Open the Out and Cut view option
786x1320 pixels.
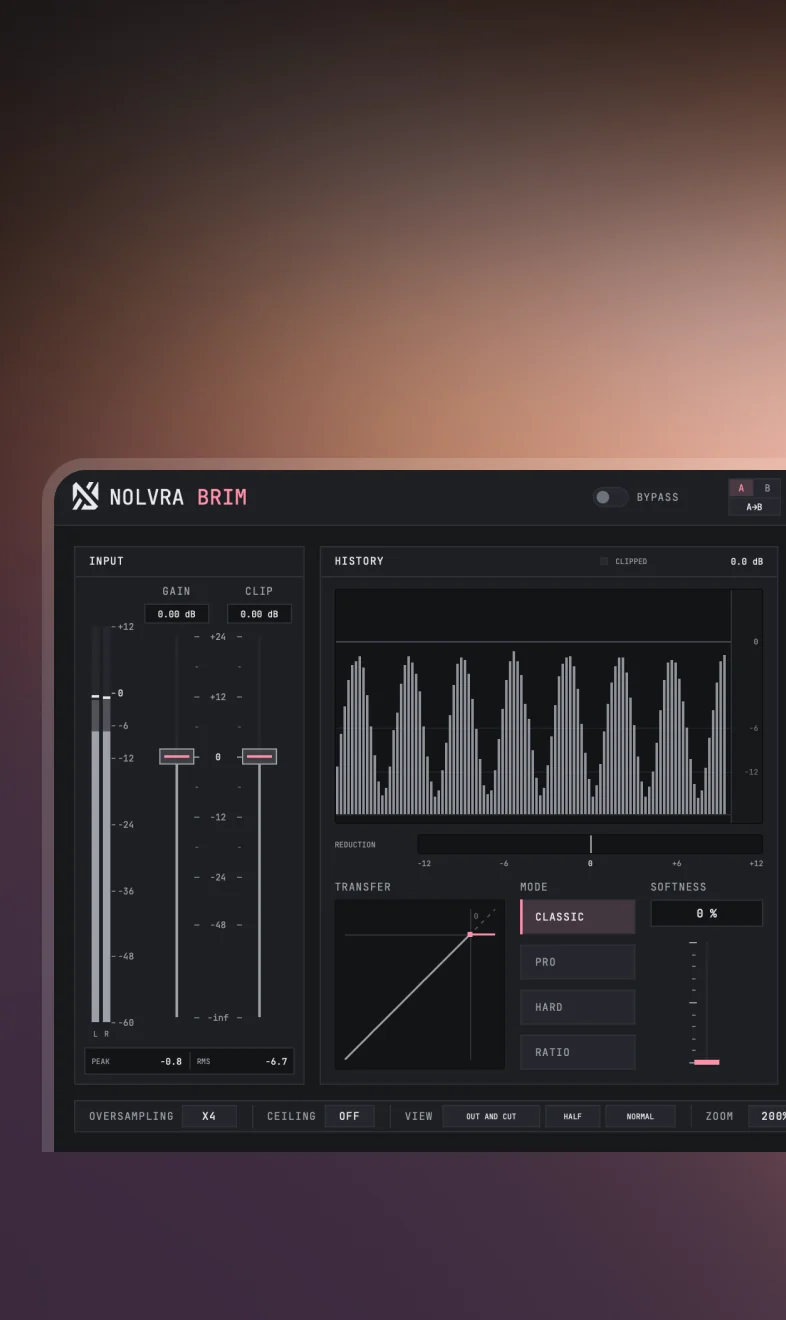click(491, 1116)
